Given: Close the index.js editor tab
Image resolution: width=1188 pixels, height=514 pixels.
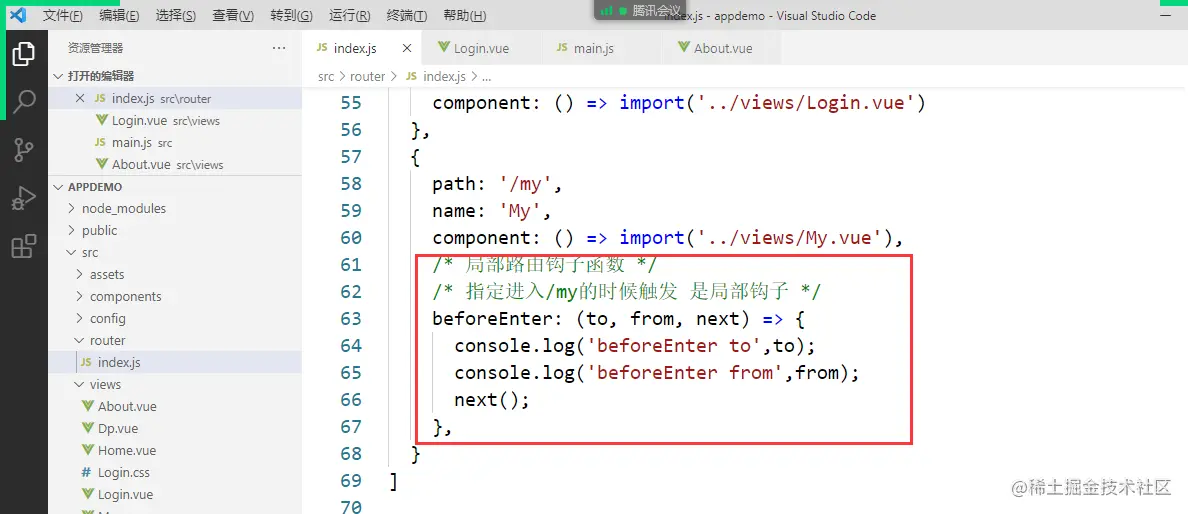Looking at the screenshot, I should 407,49.
